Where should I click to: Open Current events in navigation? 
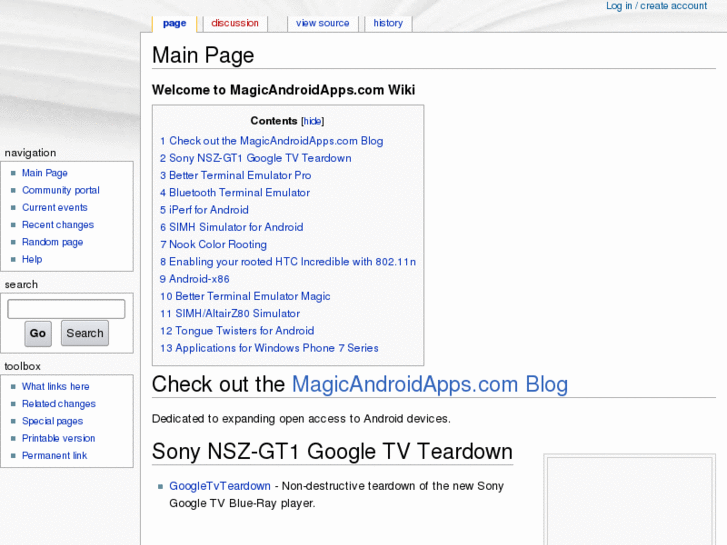55,207
